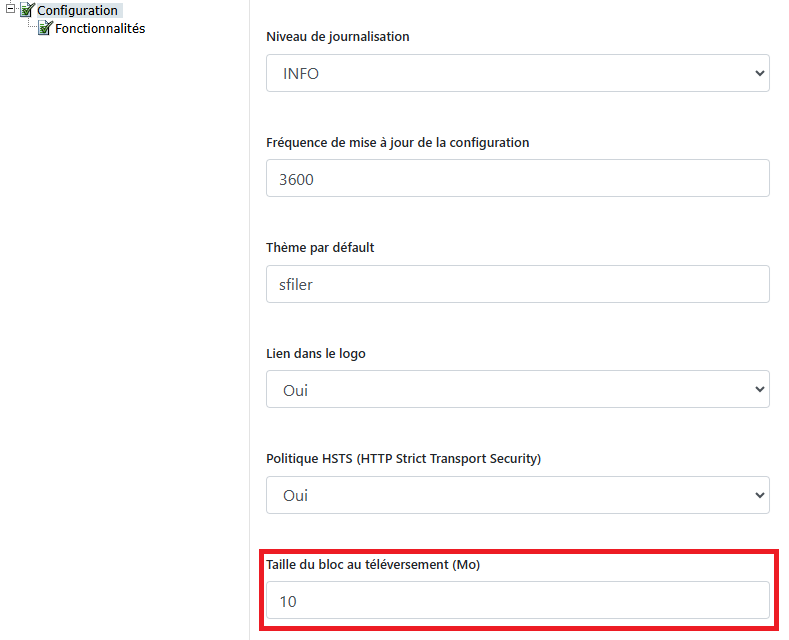Click the Niveau de journalisation label
Screen dimensions: 789x640
[x=338, y=37]
